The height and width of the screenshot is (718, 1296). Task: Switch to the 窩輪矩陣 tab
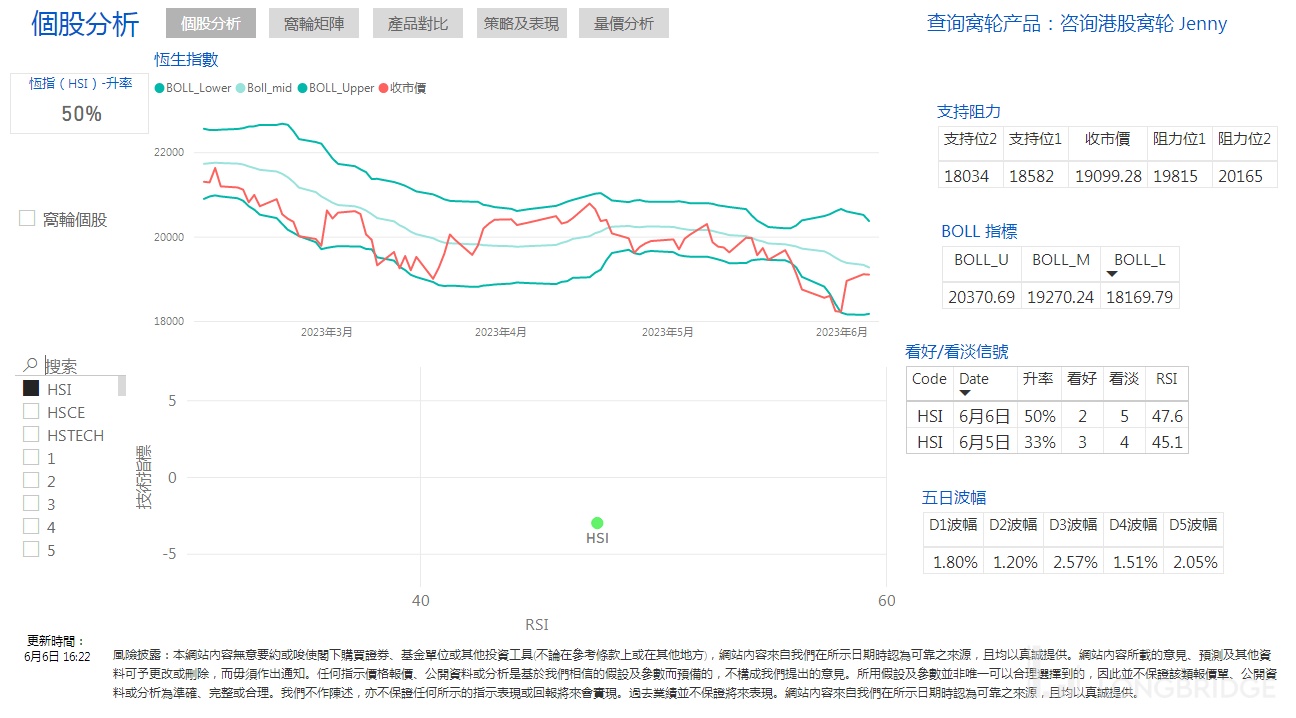[313, 24]
